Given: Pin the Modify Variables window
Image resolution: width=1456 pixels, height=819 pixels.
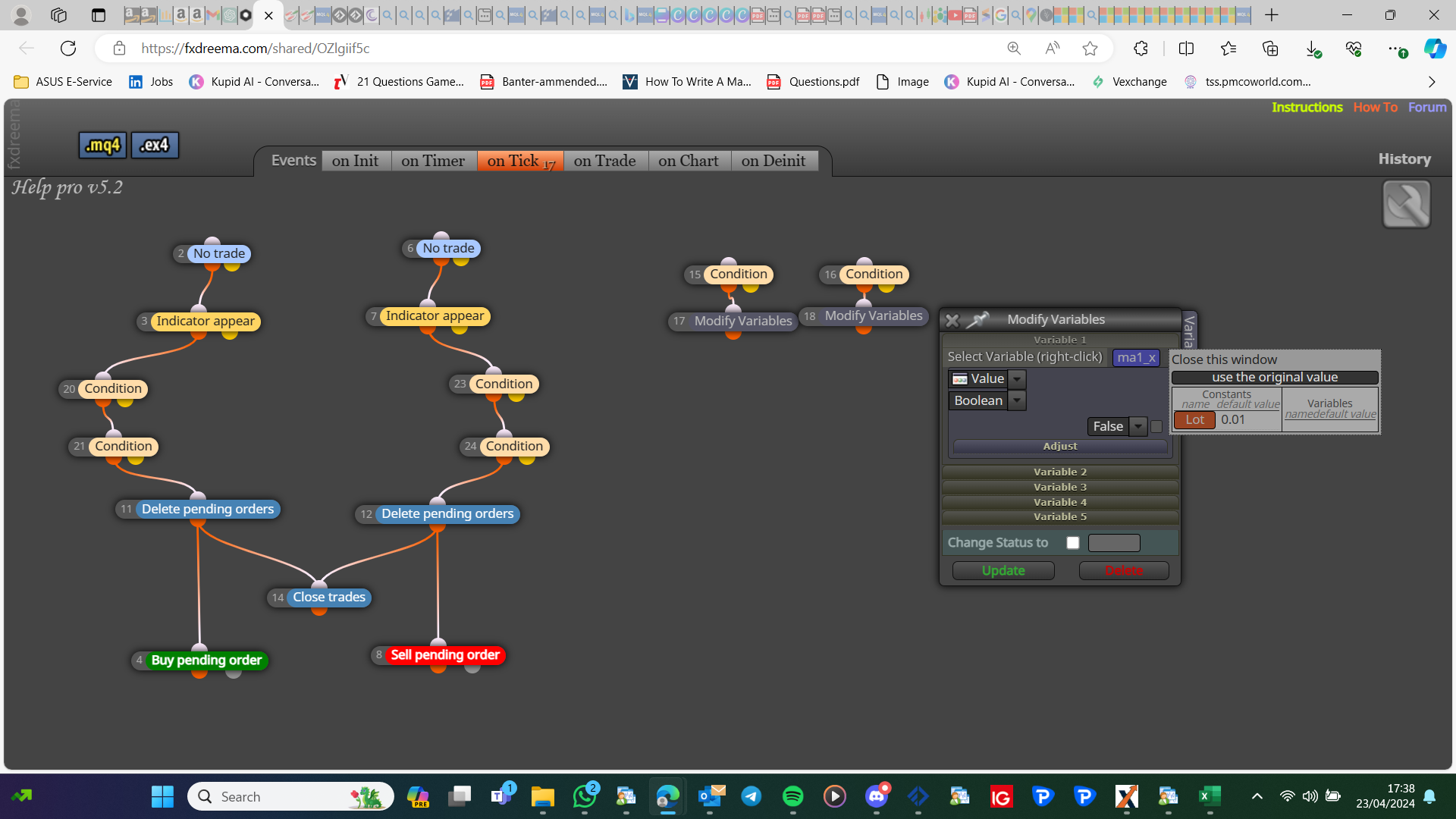Looking at the screenshot, I should [x=977, y=320].
